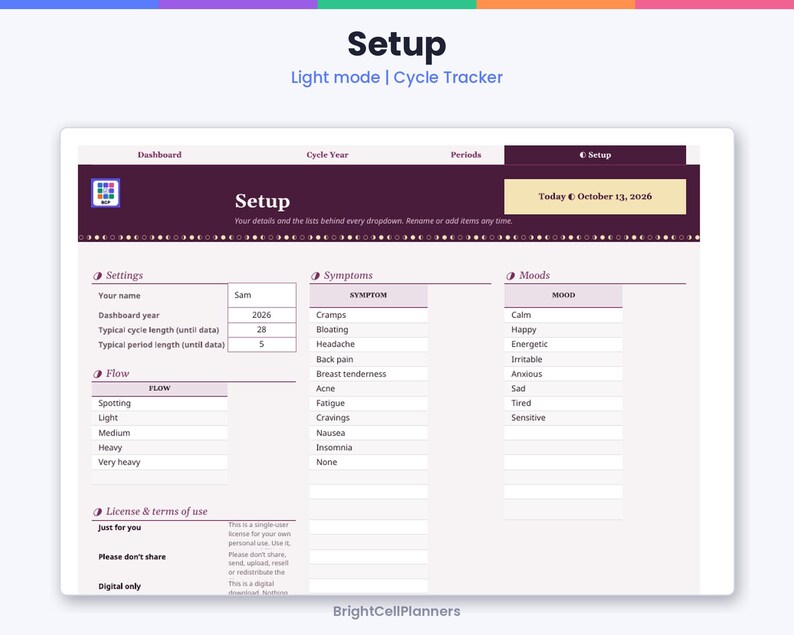Viewport: 794px width, 635px height.
Task: Edit the Your name field containing Sam
Action: click(262, 295)
